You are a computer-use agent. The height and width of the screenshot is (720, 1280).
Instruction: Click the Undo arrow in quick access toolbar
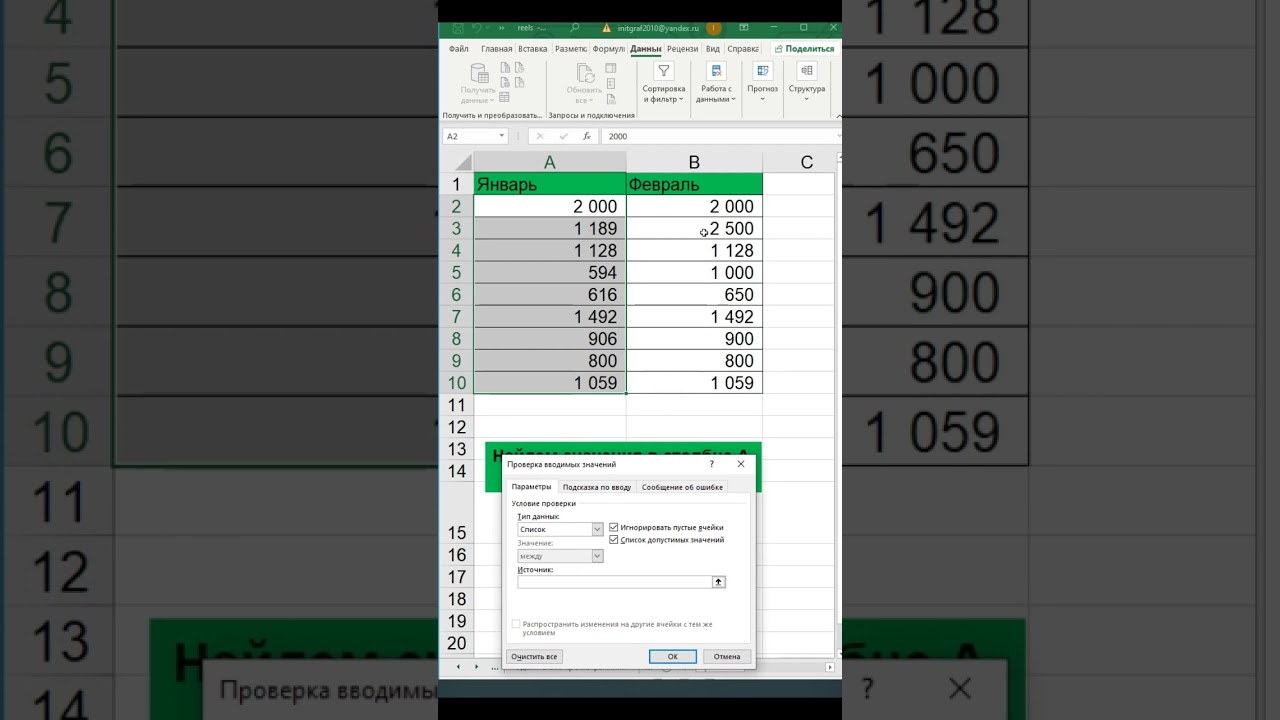tap(477, 28)
